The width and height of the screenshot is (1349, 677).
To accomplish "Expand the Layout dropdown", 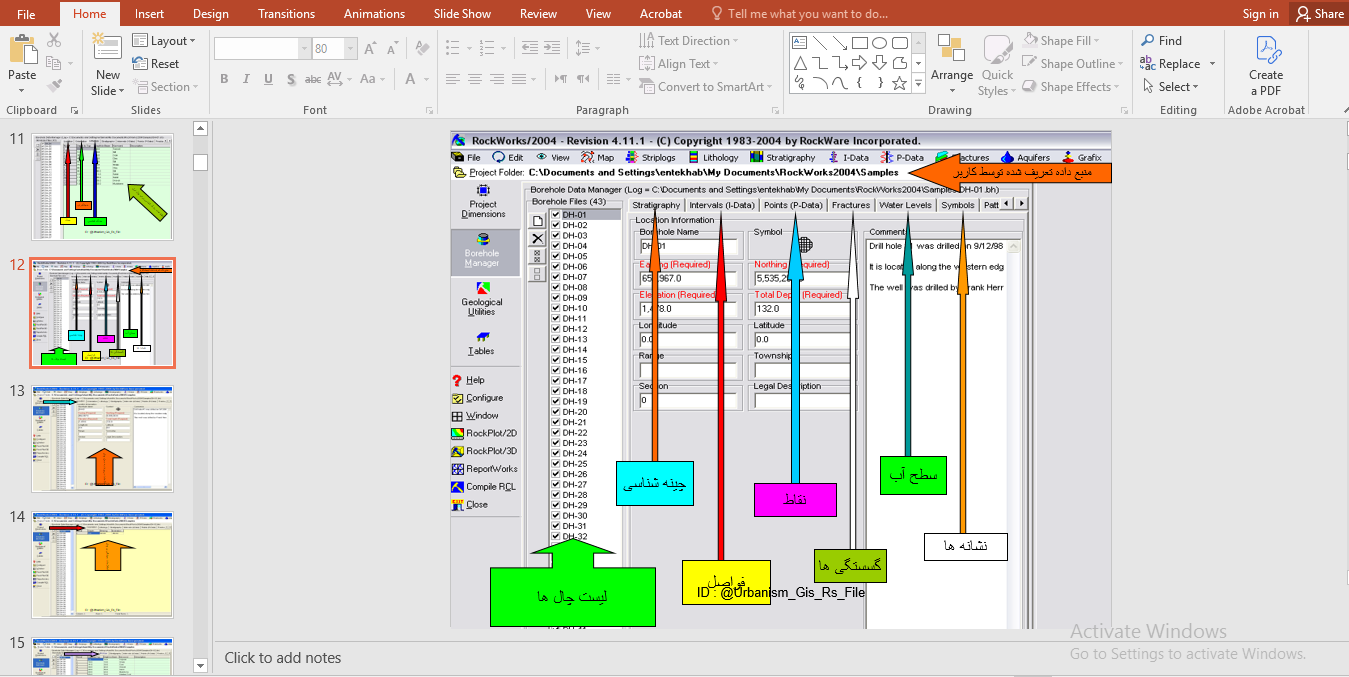I will click(164, 41).
